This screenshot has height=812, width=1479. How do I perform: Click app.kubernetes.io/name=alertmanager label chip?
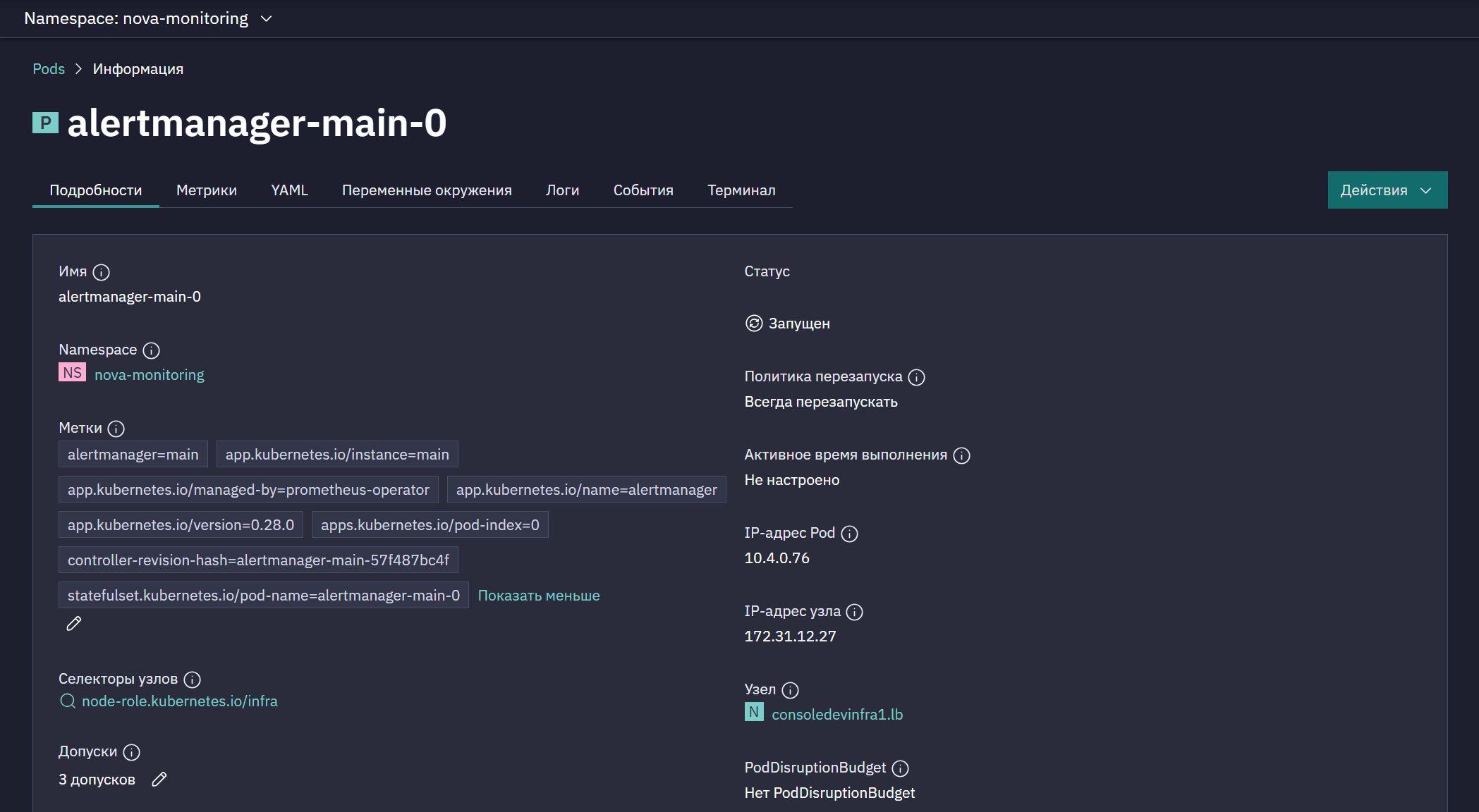(x=587, y=490)
